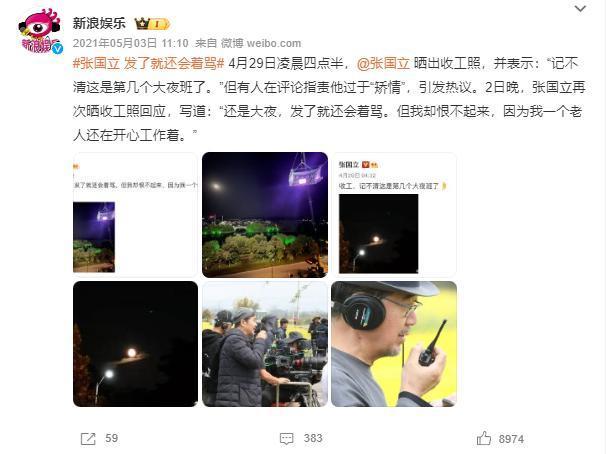Open the 新浪娱乐 account name link
This screenshot has width=606, height=454.
tap(99, 23)
